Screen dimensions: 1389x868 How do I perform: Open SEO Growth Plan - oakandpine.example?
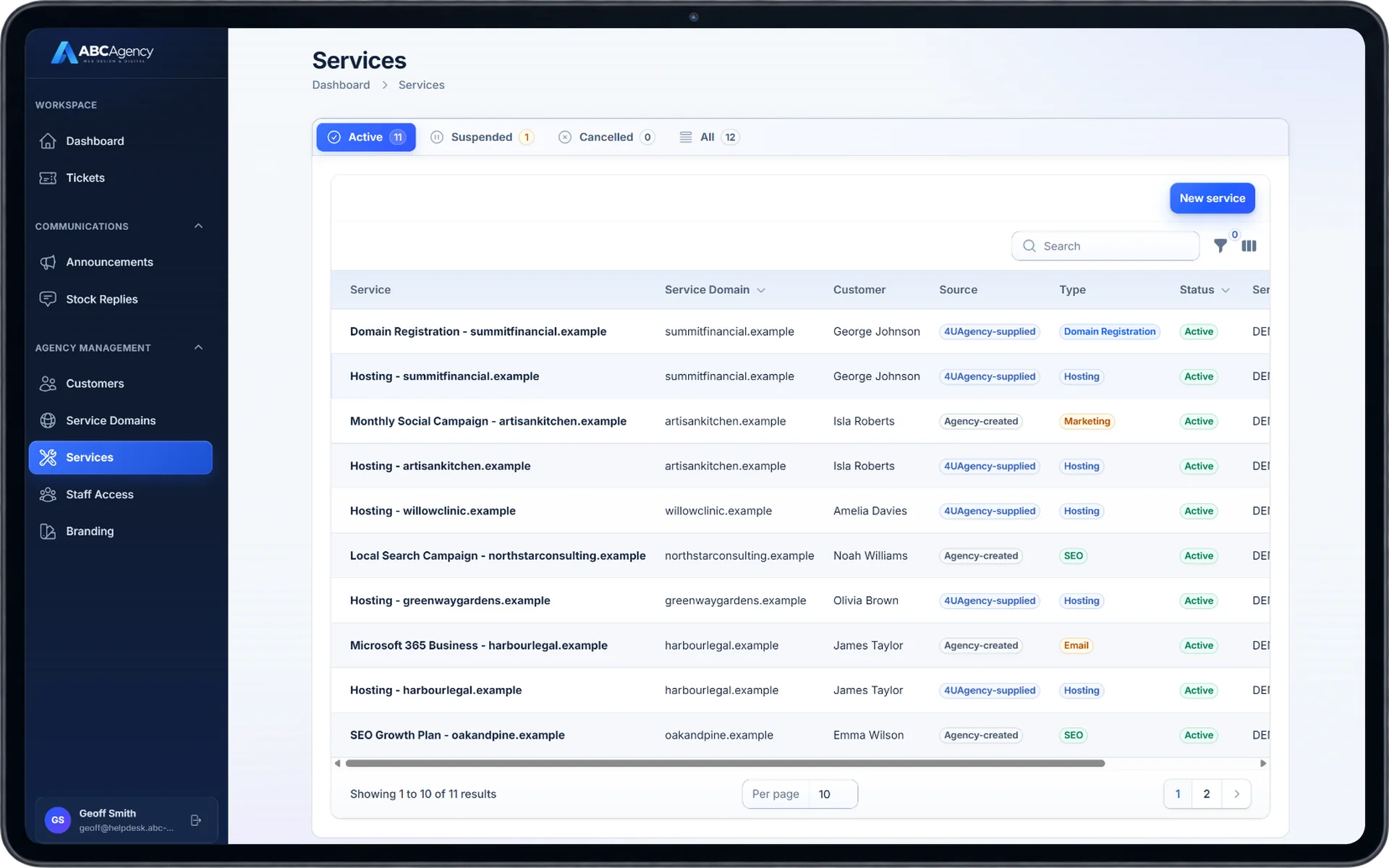(x=457, y=735)
